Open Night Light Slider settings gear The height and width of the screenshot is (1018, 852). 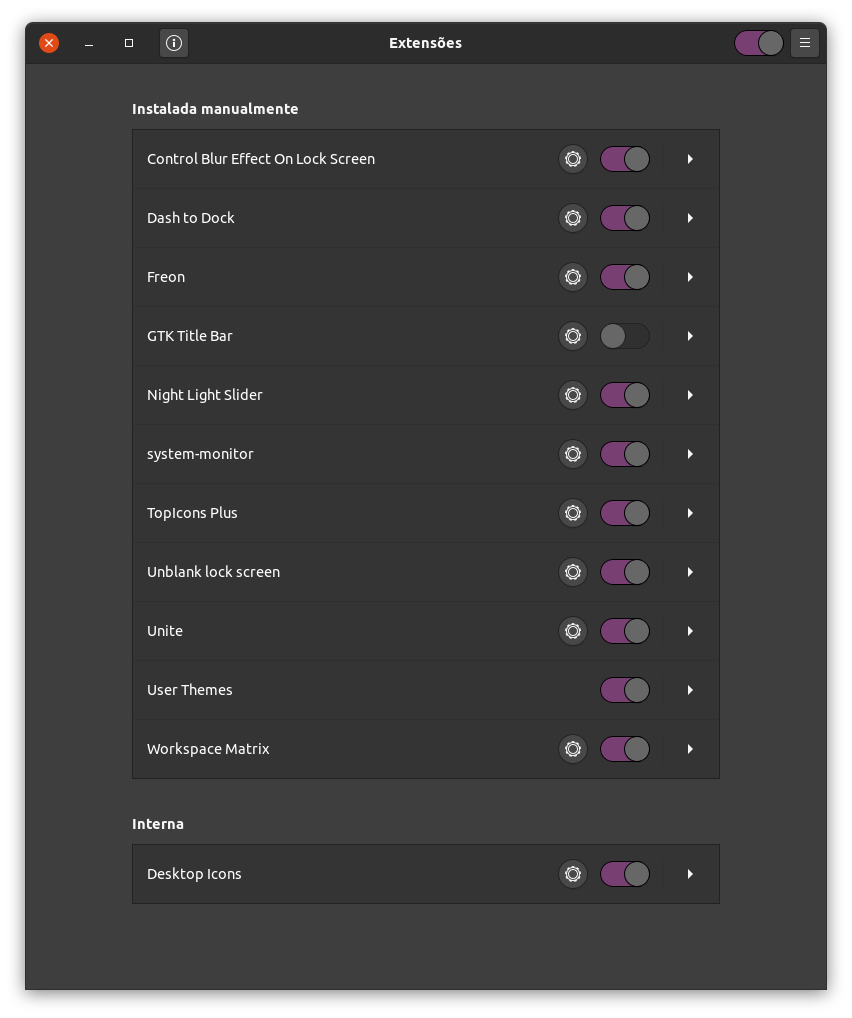point(573,395)
